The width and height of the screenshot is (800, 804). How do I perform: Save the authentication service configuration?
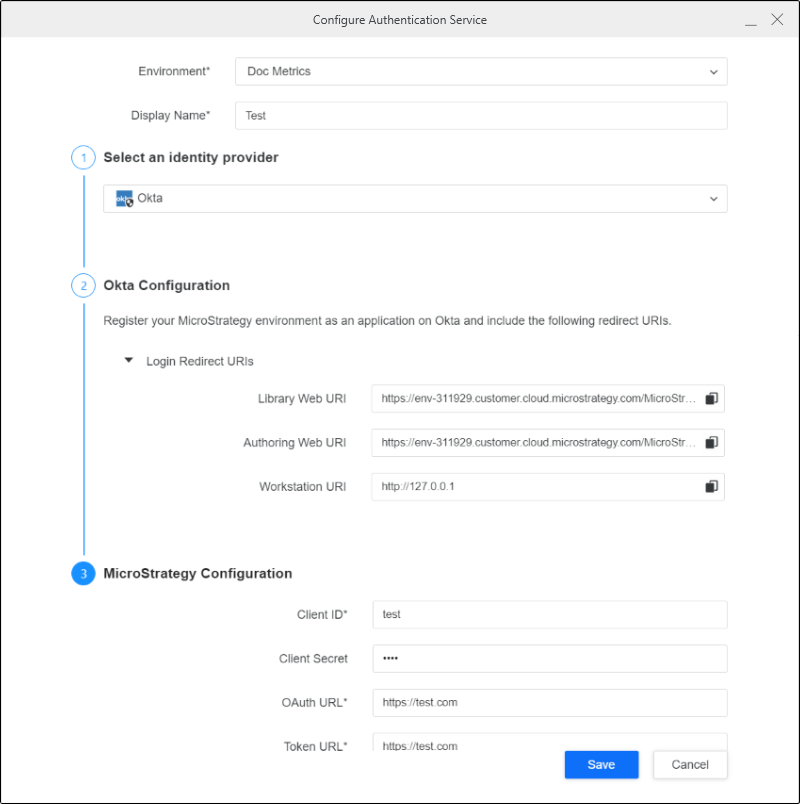(x=602, y=765)
